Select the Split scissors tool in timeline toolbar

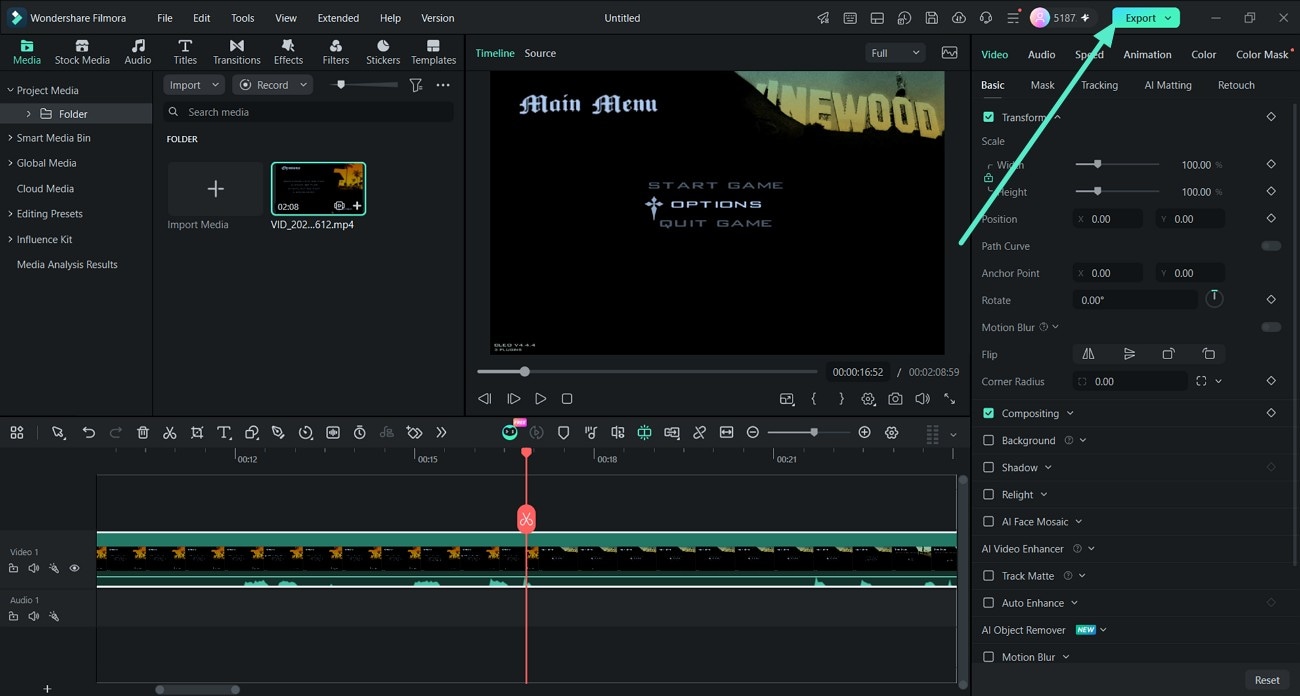pyautogui.click(x=170, y=433)
